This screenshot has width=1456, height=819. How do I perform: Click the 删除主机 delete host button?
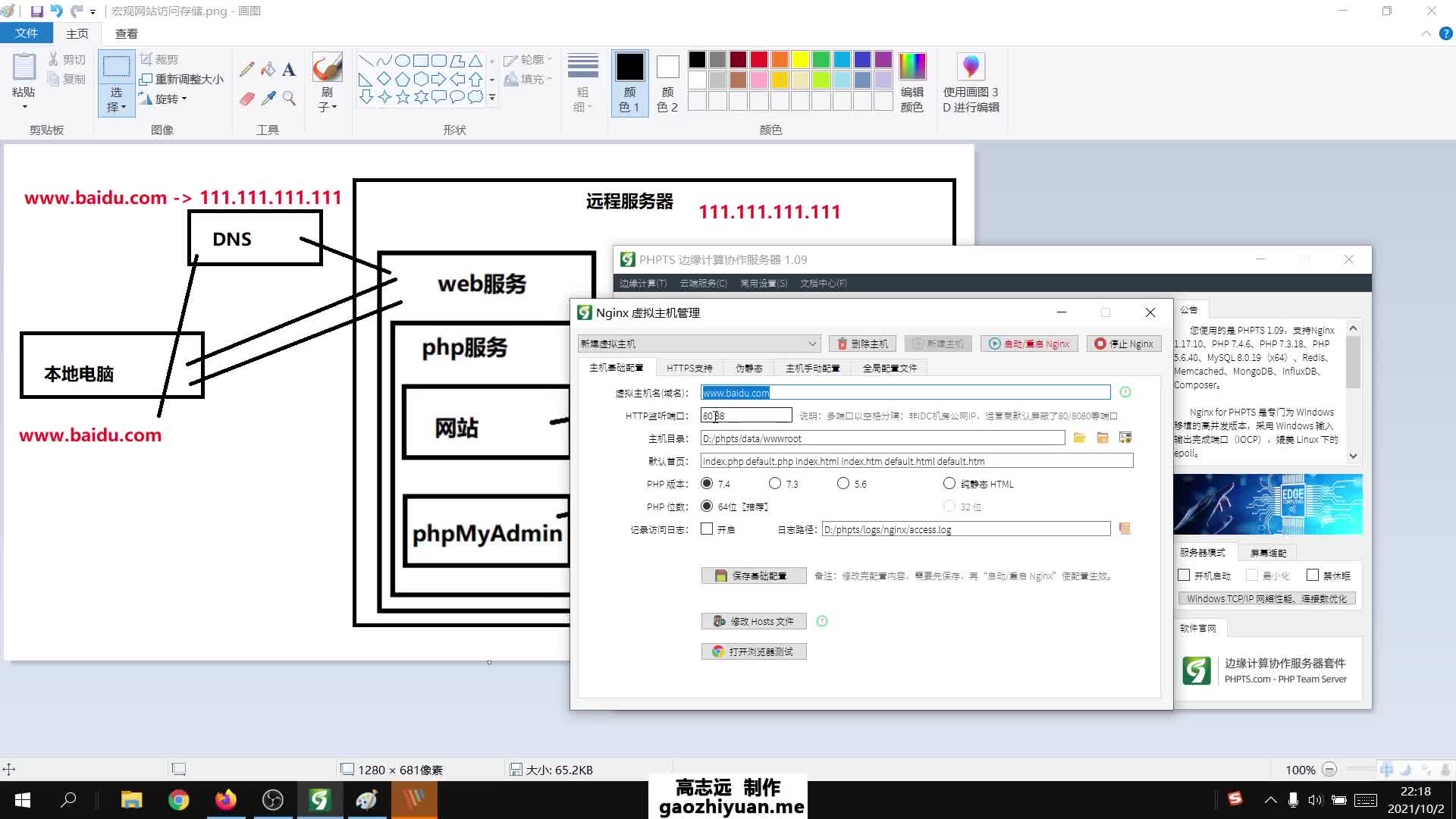[x=862, y=344]
